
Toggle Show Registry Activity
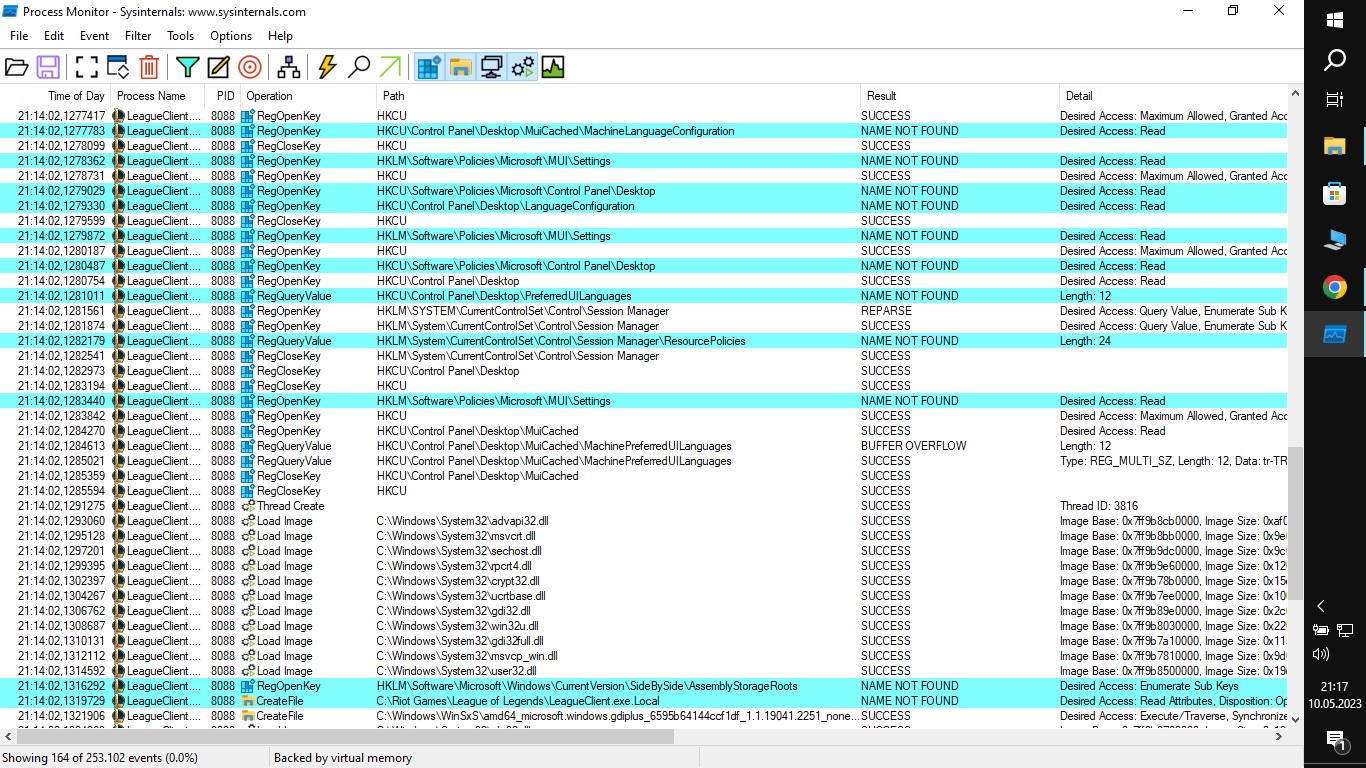(429, 67)
